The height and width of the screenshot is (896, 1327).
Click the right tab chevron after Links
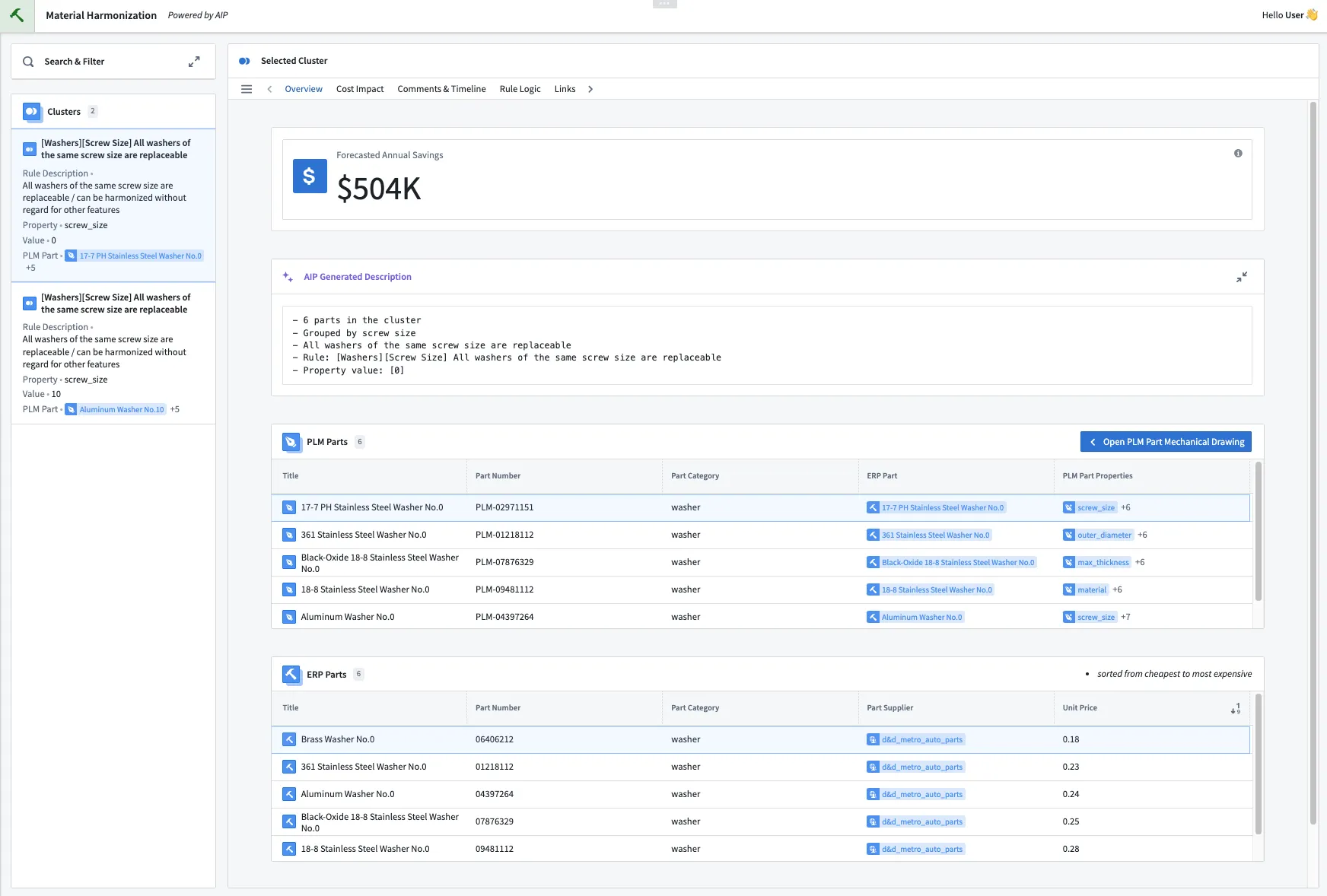590,89
